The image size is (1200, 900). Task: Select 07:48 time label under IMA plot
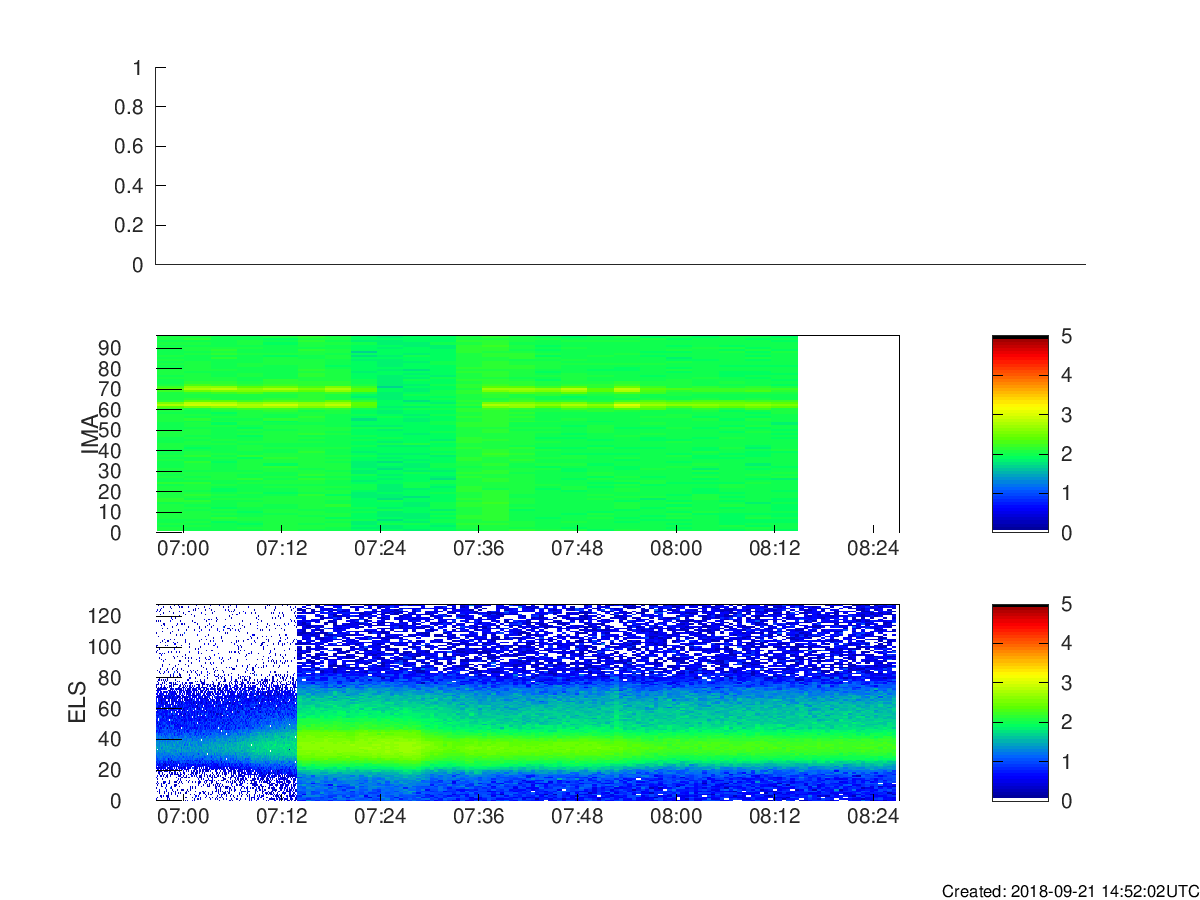(577, 549)
